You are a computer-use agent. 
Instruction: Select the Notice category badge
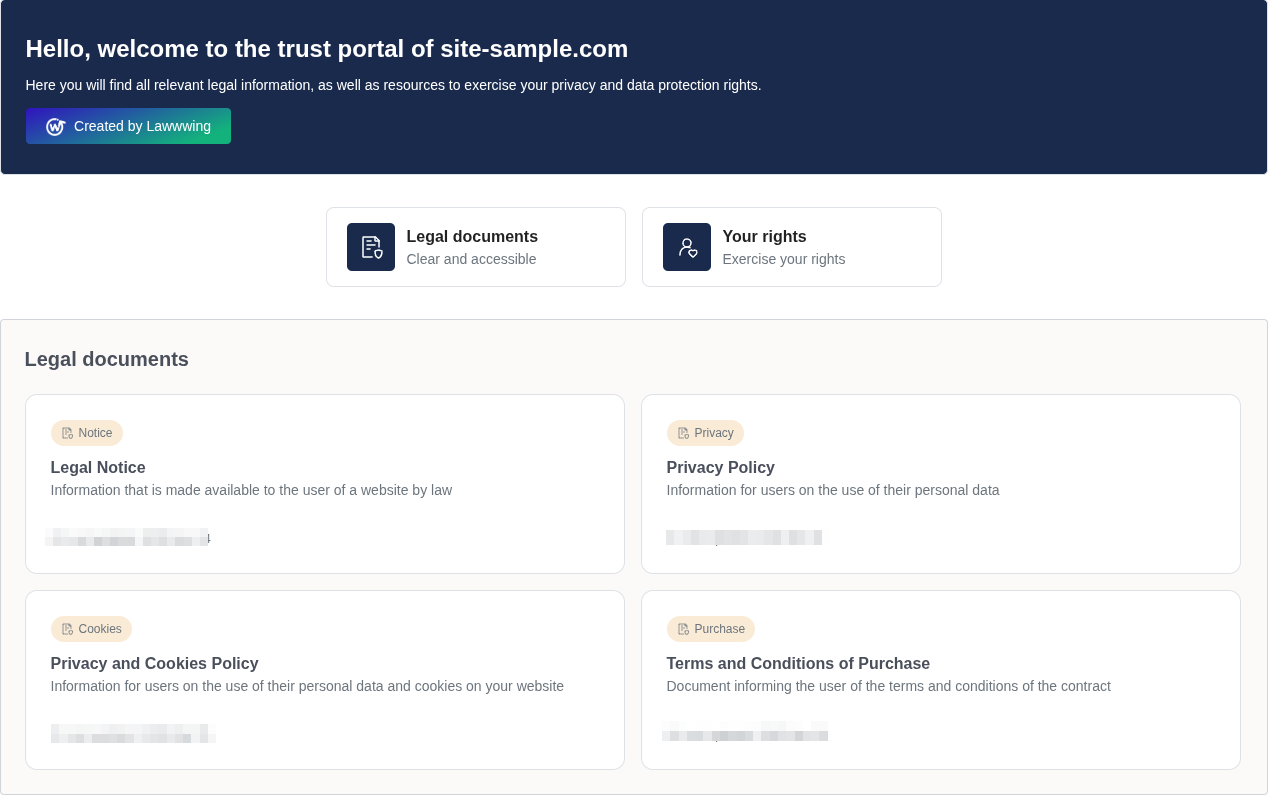(87, 432)
